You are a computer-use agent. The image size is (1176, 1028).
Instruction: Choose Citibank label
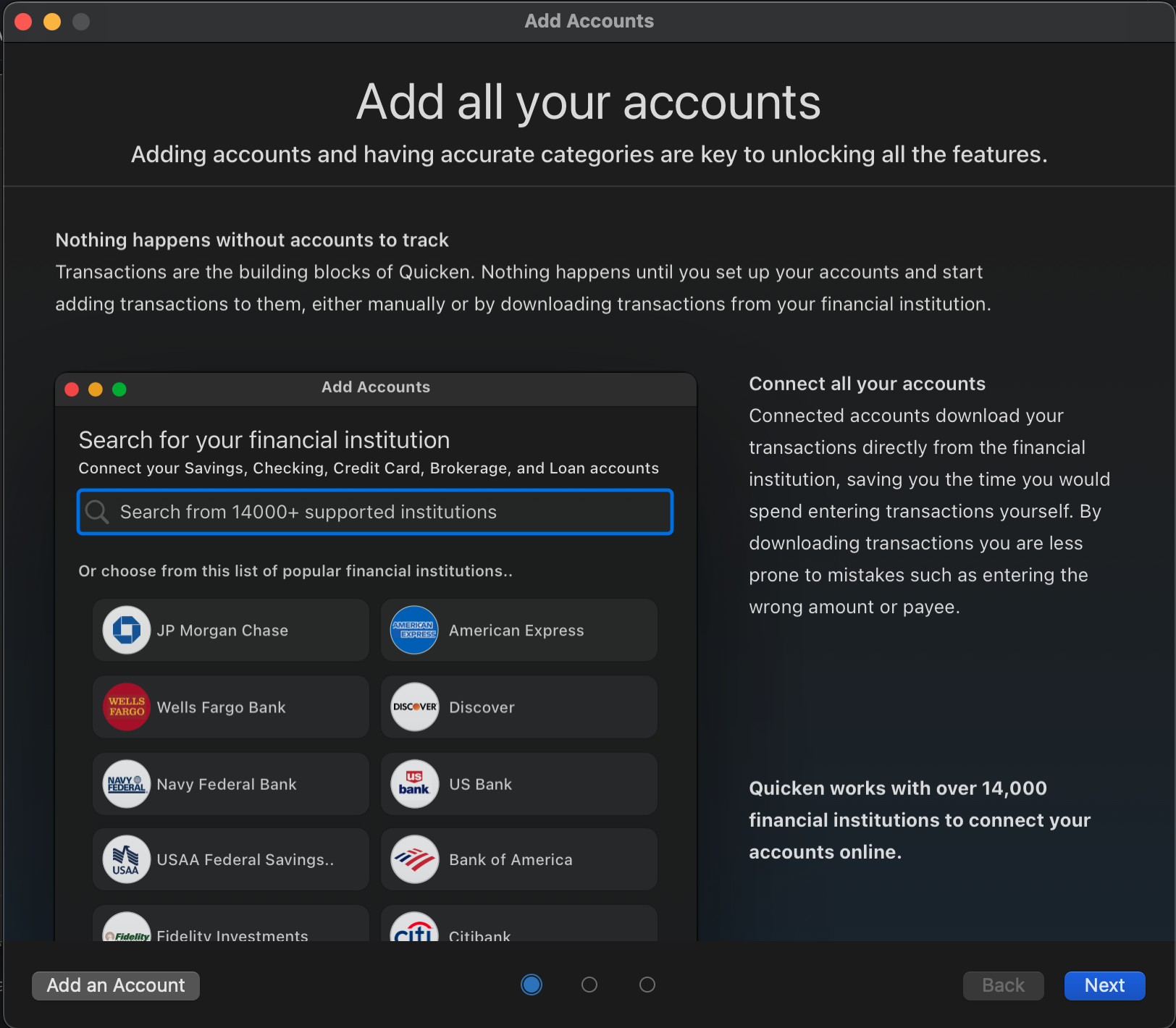479,935
